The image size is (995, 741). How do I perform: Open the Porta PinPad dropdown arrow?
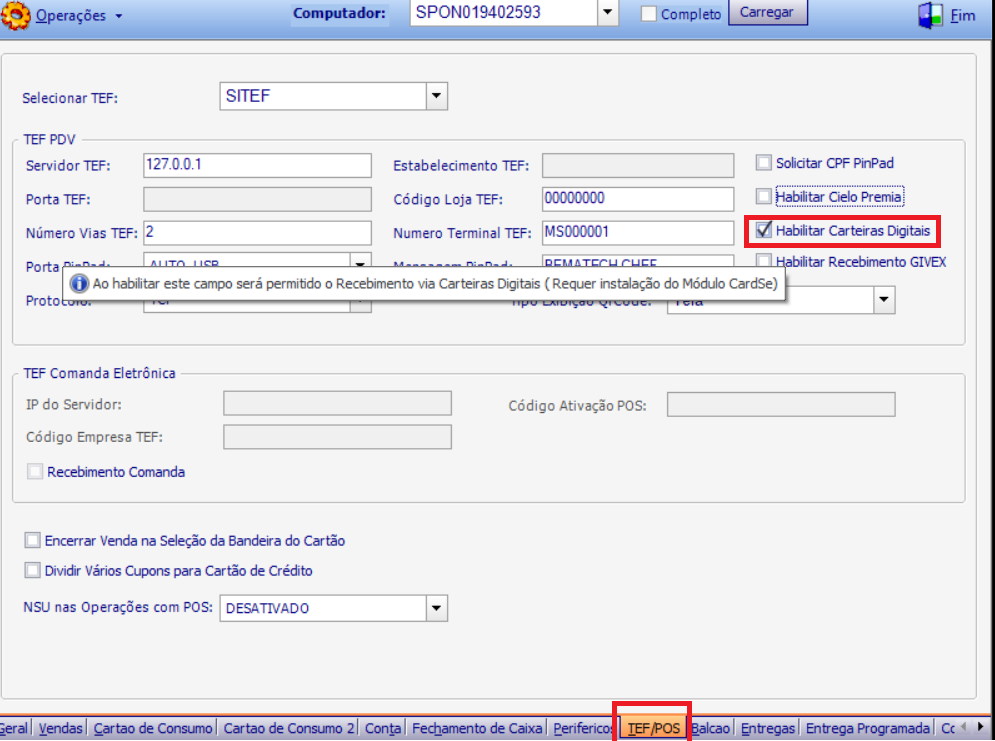point(360,263)
